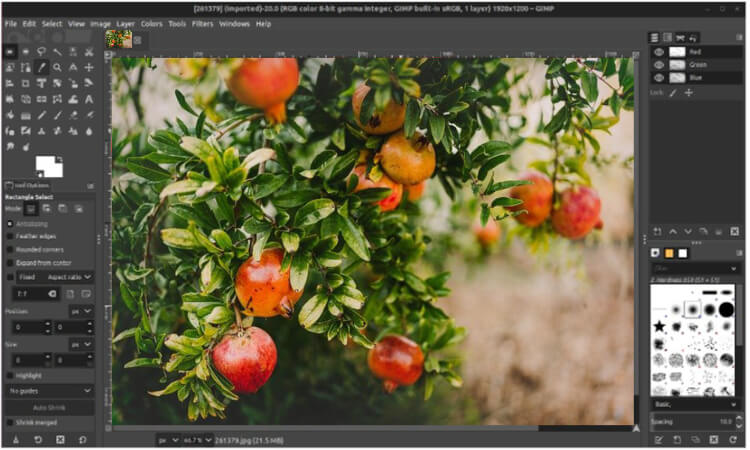Delete tool preset in Tool Options
The image size is (750, 450).
(60, 439)
